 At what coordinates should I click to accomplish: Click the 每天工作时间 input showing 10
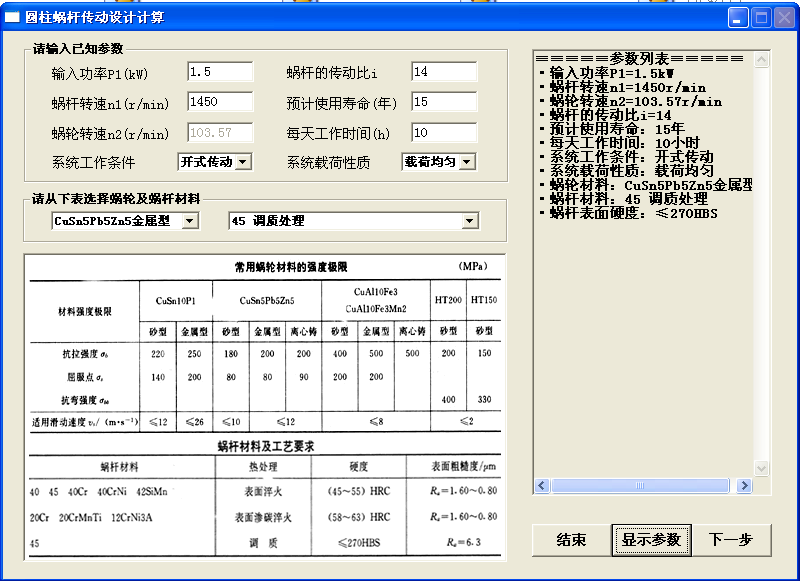click(x=444, y=131)
